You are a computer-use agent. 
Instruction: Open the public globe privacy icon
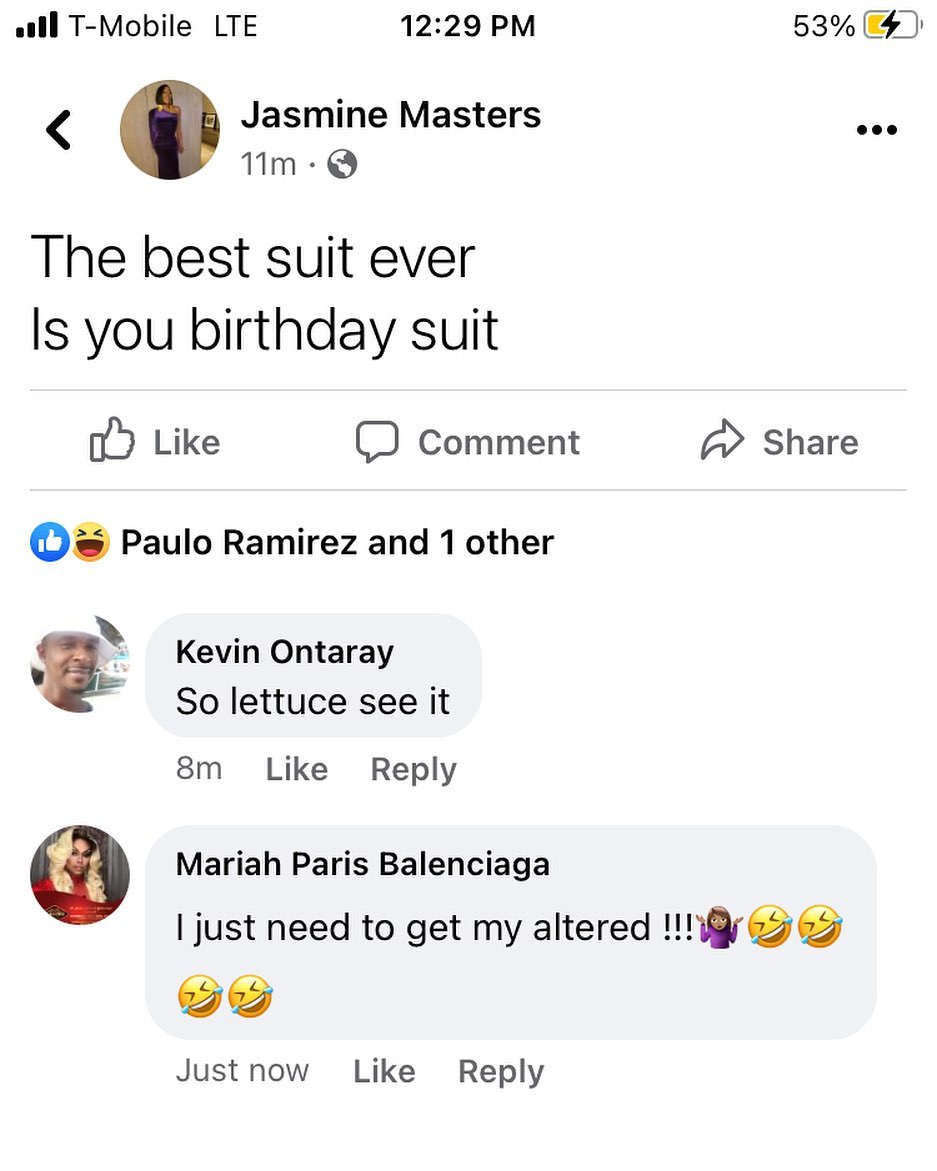click(342, 164)
